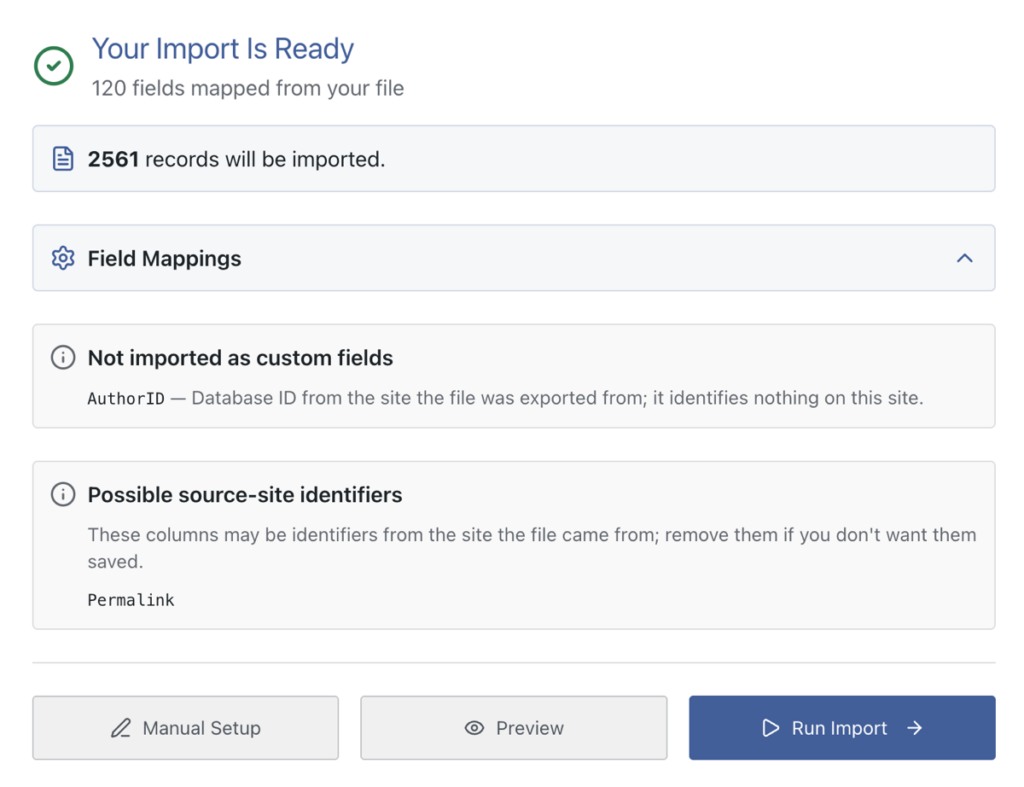Click info icon beside Possible source-site identifiers
This screenshot has height=787, width=1024.
[63, 494]
